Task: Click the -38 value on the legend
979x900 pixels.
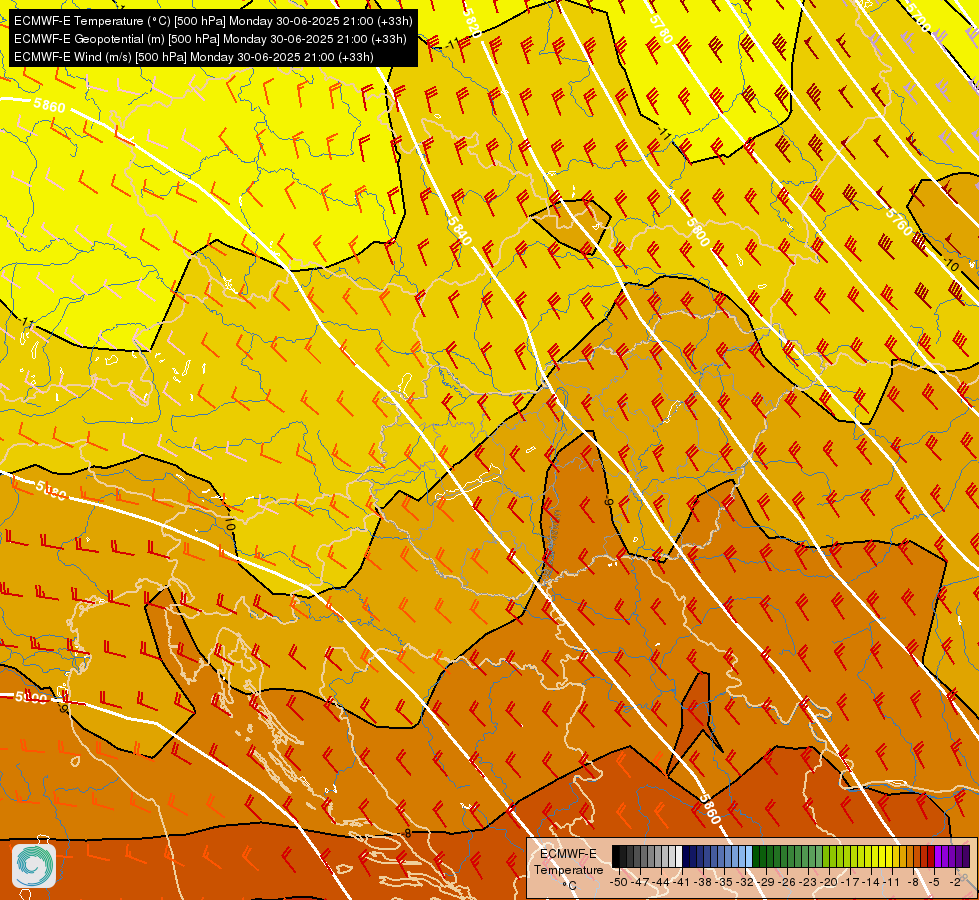Action: pyautogui.click(x=702, y=882)
